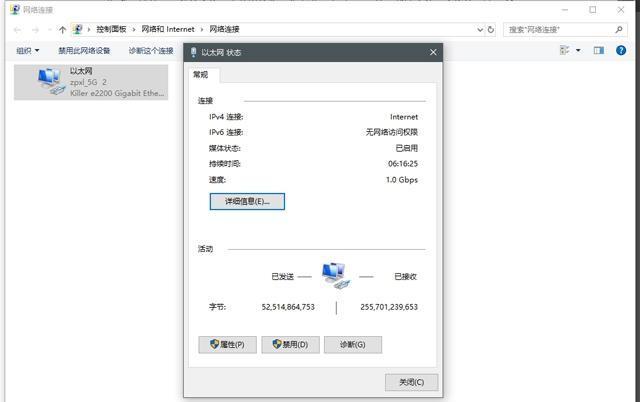Click the zpxl_5G 2 network name
Image resolution: width=640 pixels, height=402 pixels.
pos(88,82)
